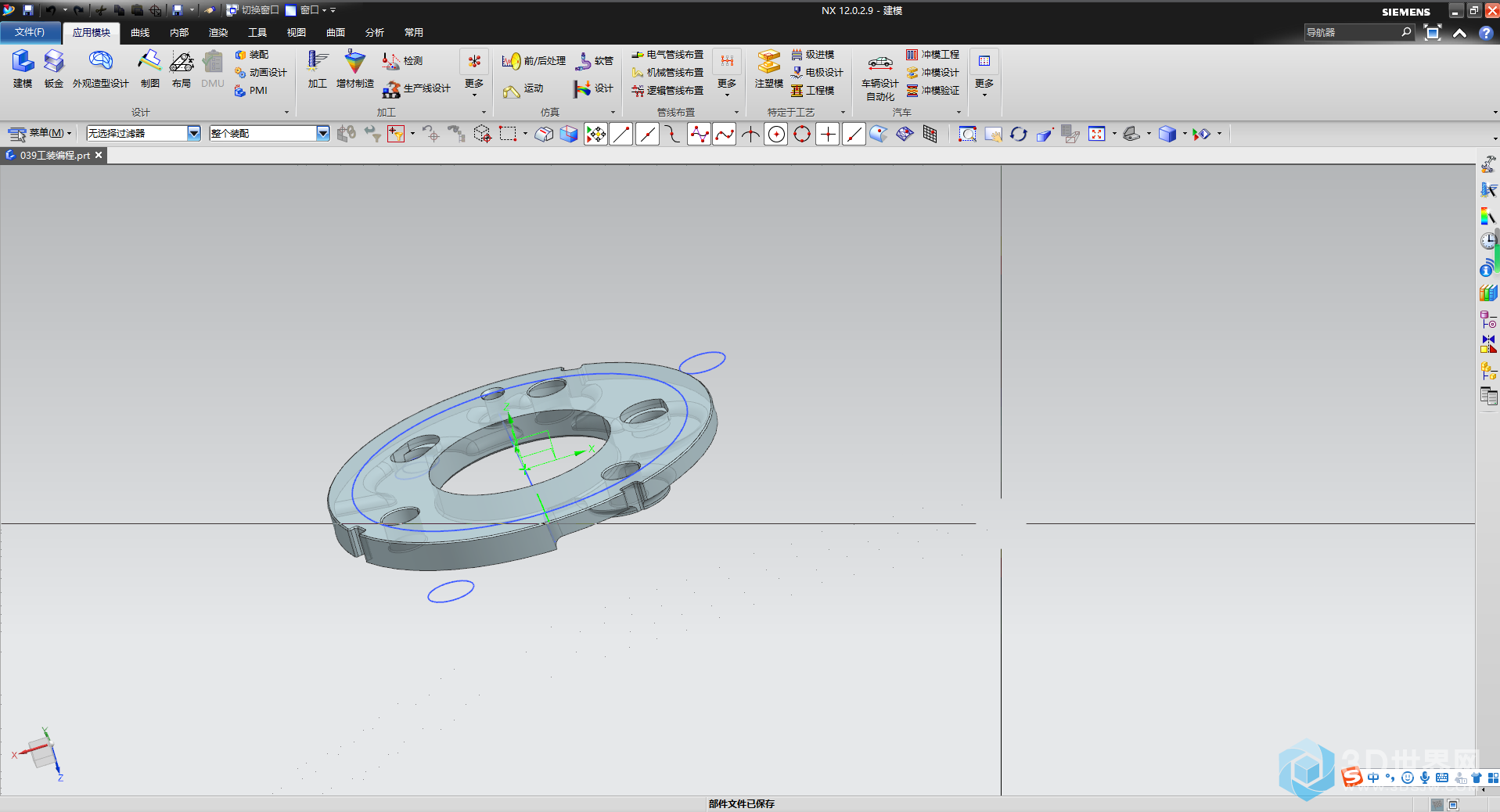Launch 增材制造 module
The width and height of the screenshot is (1500, 812).
click(355, 69)
